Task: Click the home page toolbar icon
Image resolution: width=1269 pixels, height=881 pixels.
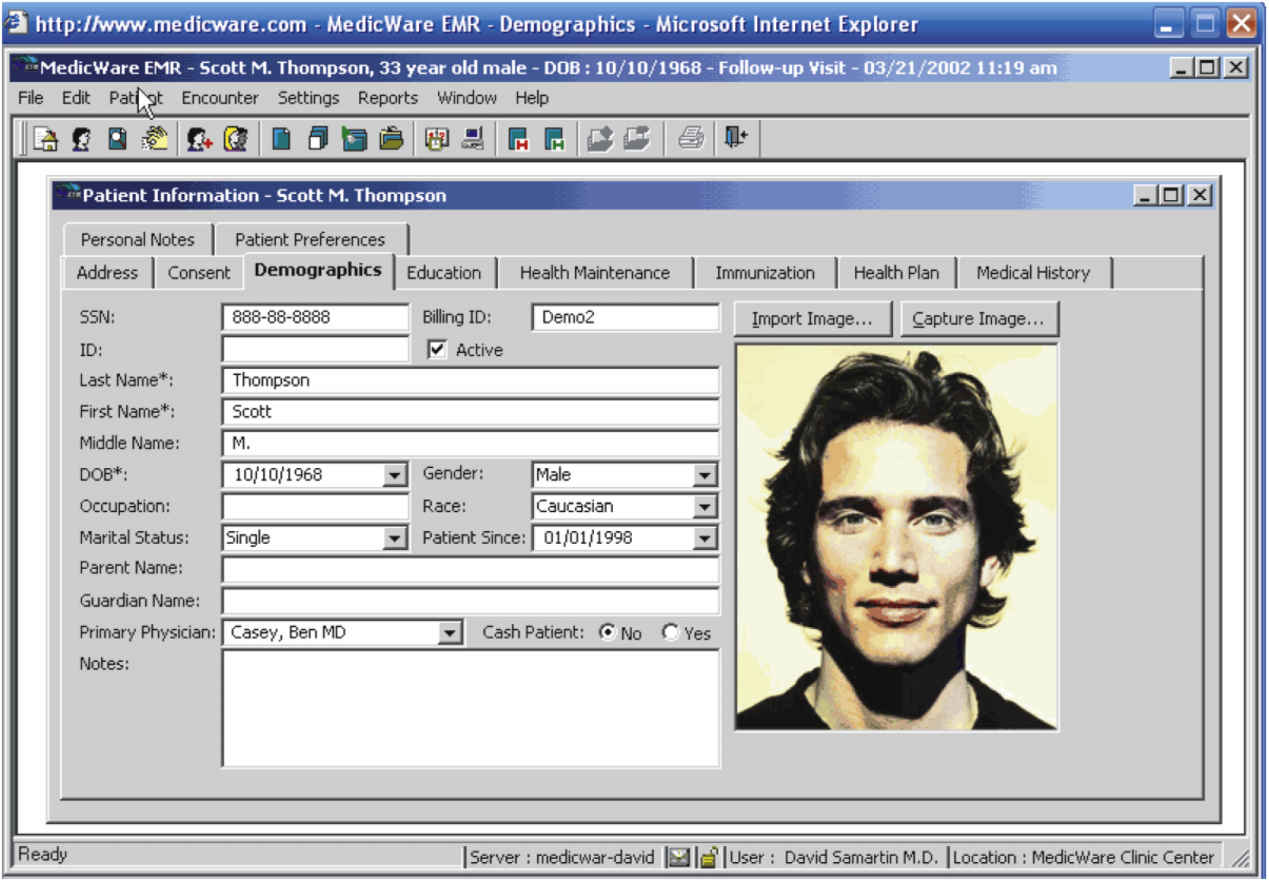Action: point(46,139)
